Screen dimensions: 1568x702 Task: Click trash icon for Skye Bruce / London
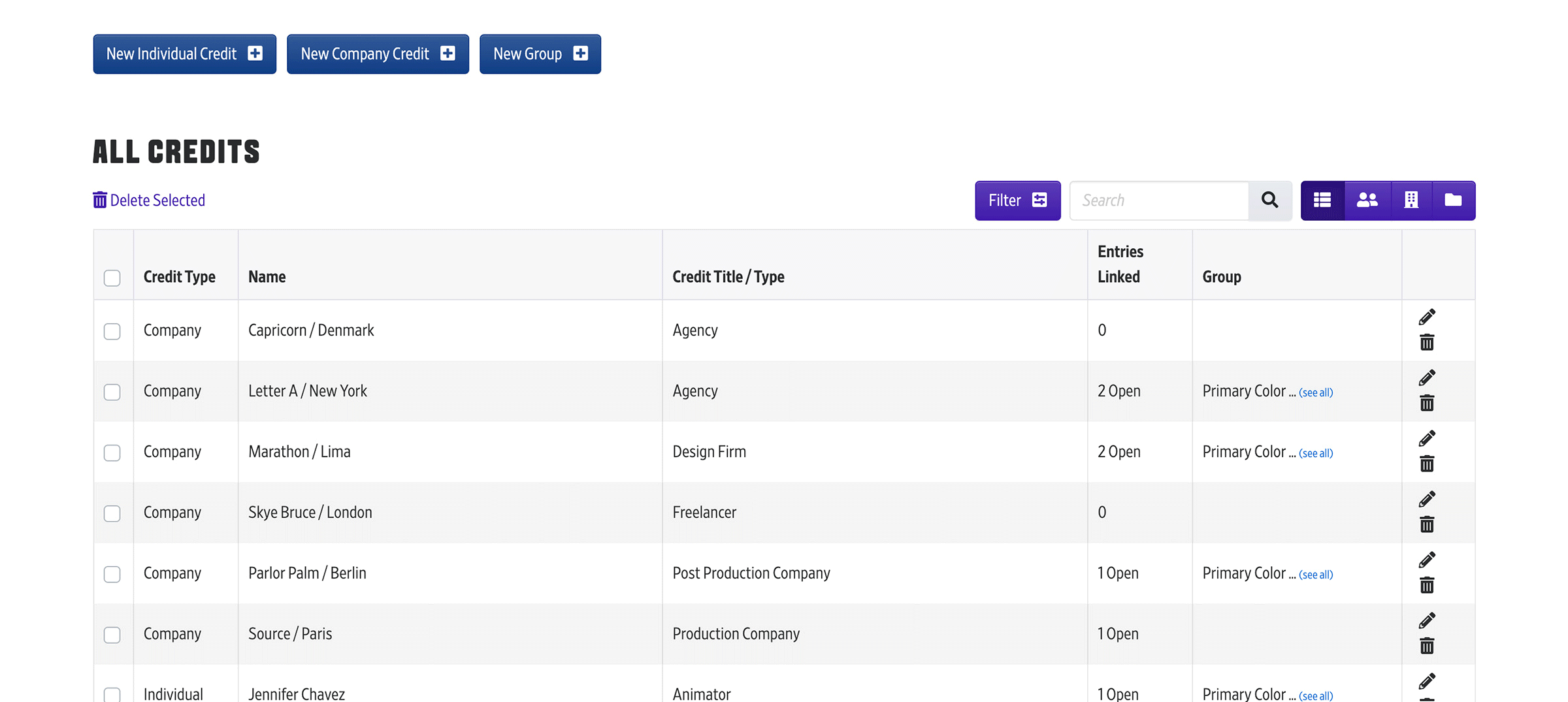pos(1427,524)
